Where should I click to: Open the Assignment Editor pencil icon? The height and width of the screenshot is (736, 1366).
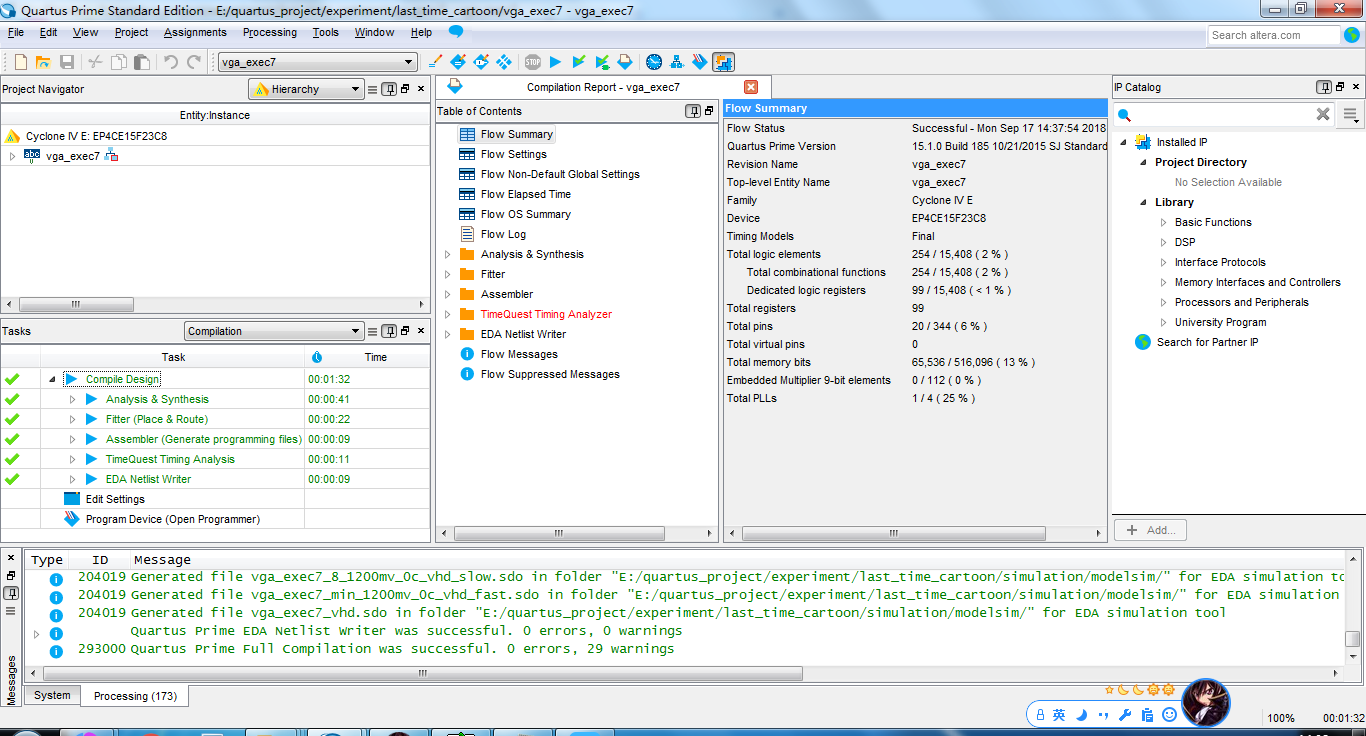click(x=435, y=62)
